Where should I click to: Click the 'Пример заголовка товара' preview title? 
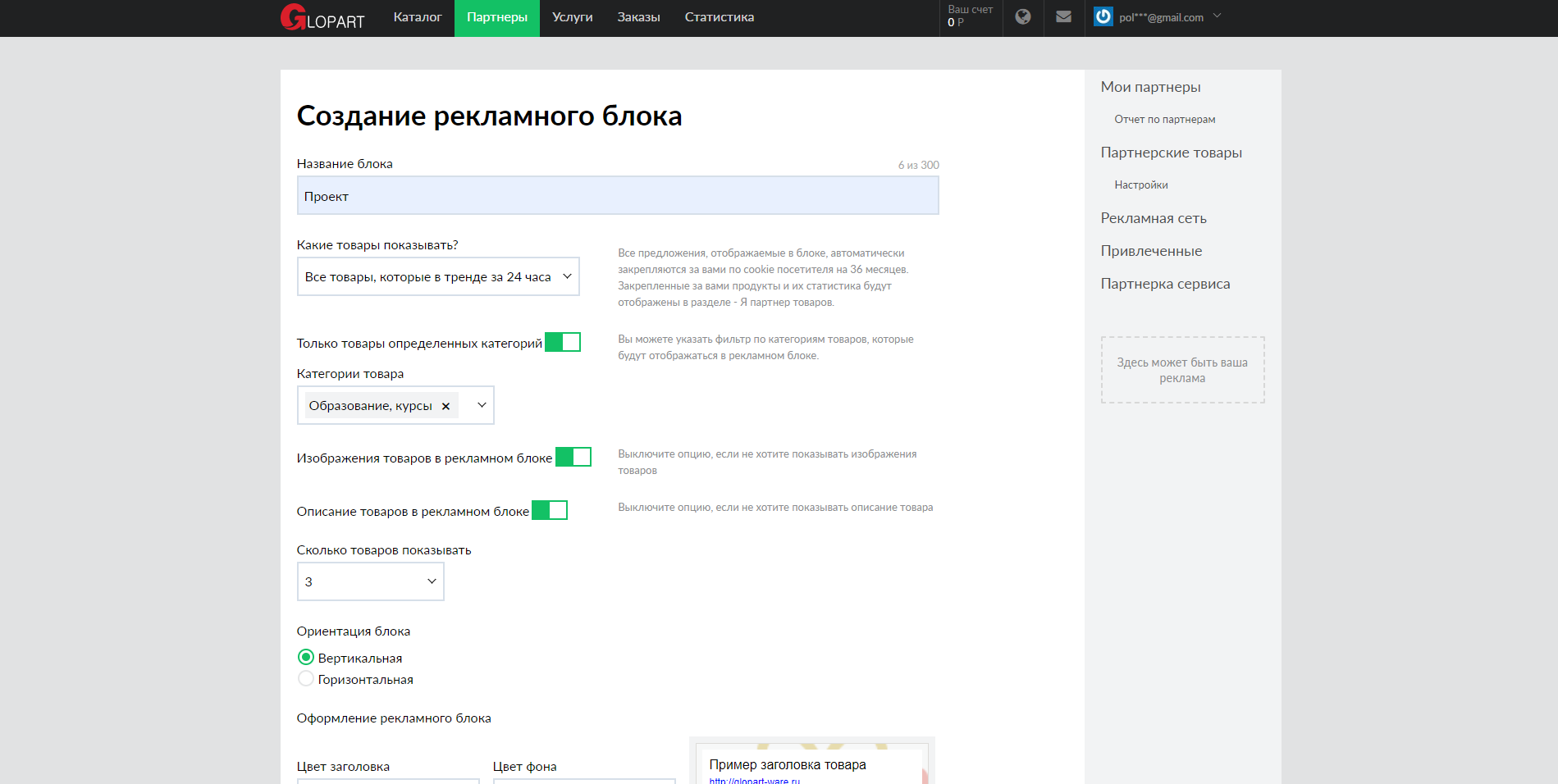(x=788, y=764)
